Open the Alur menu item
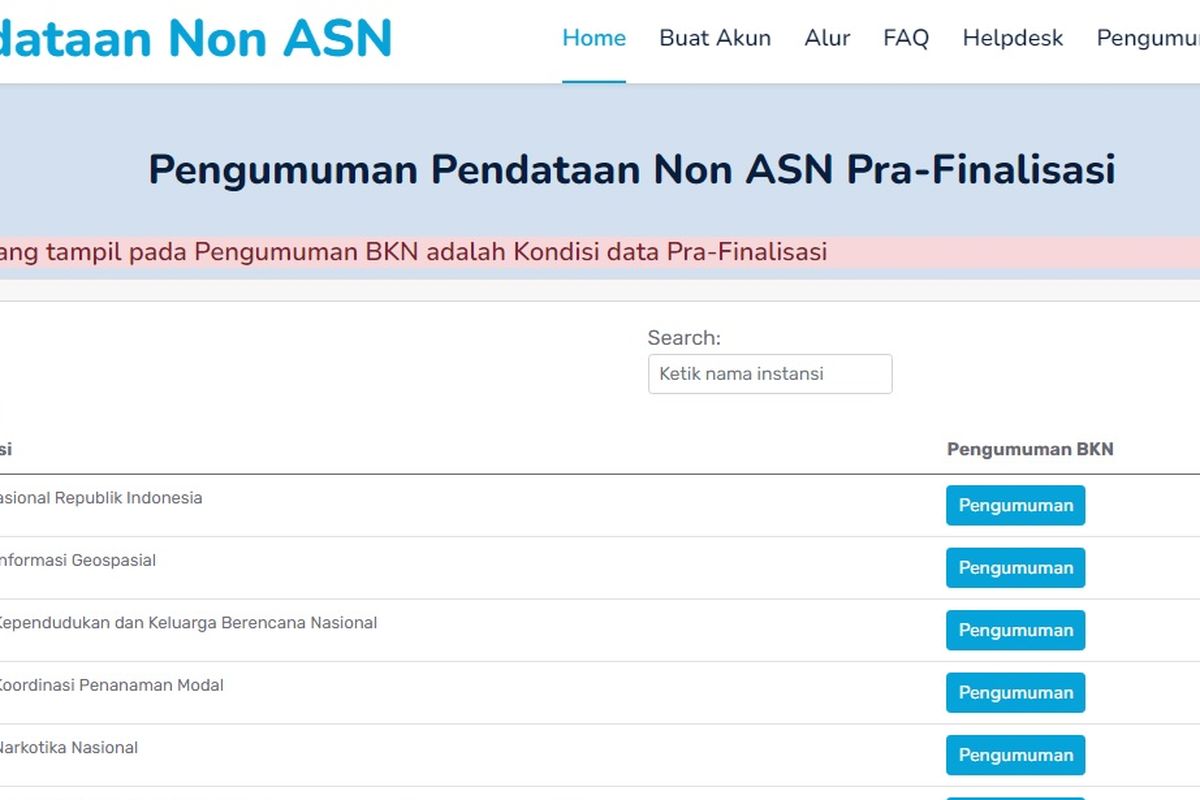Screen dimensions: 1200x800 (827, 39)
